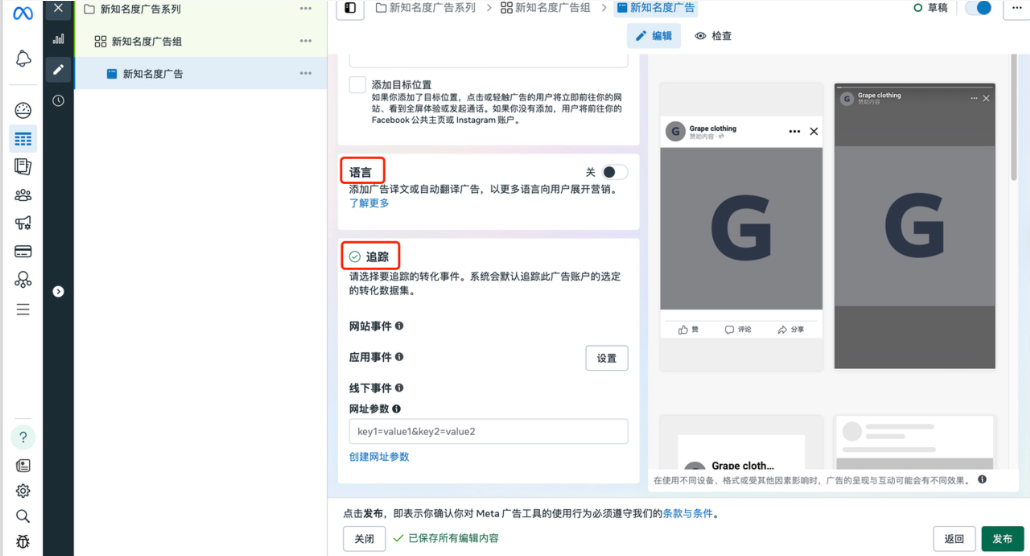
Task: Click the 网址参数 input field
Action: point(488,432)
